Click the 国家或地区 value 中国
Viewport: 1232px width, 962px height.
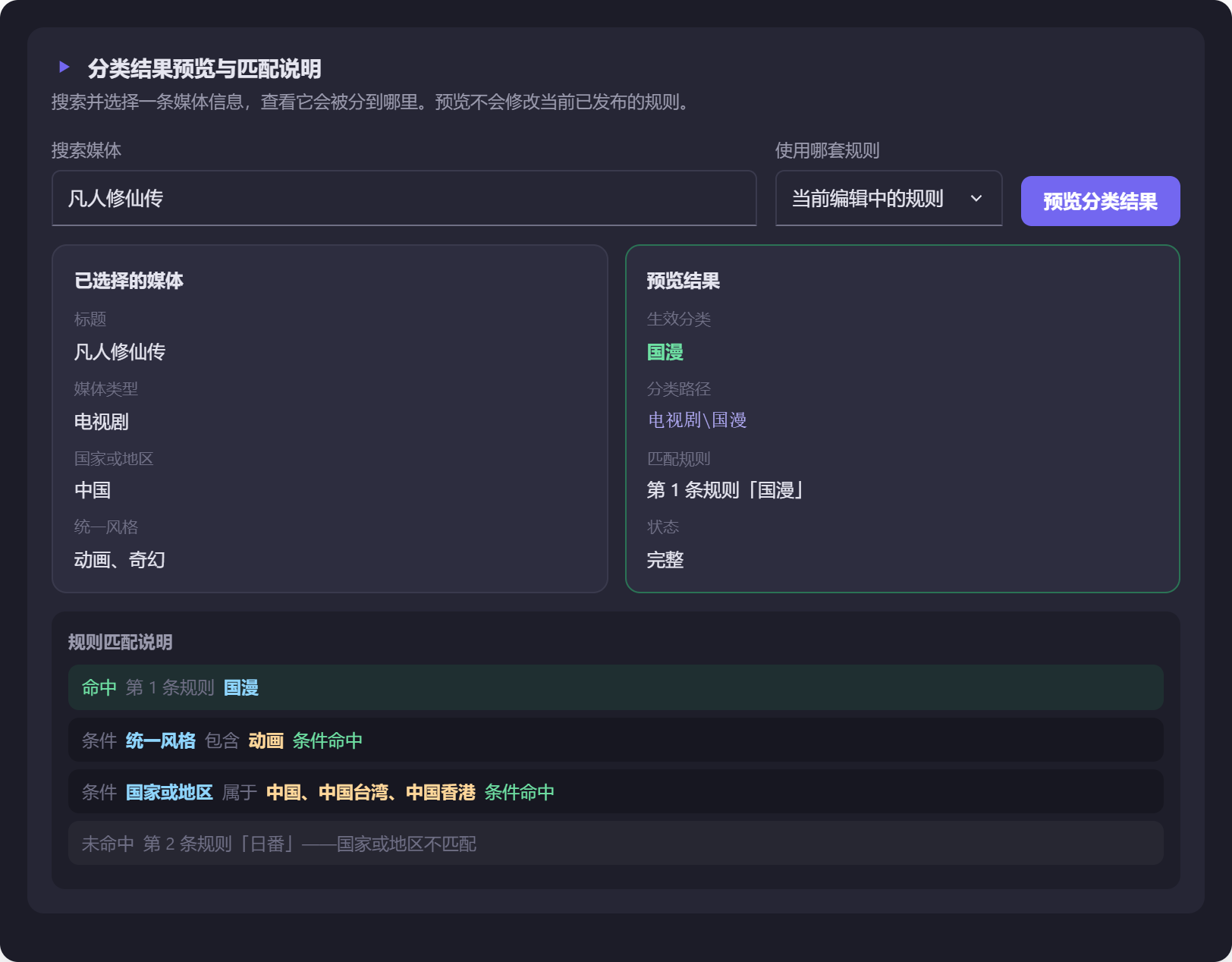(x=93, y=490)
